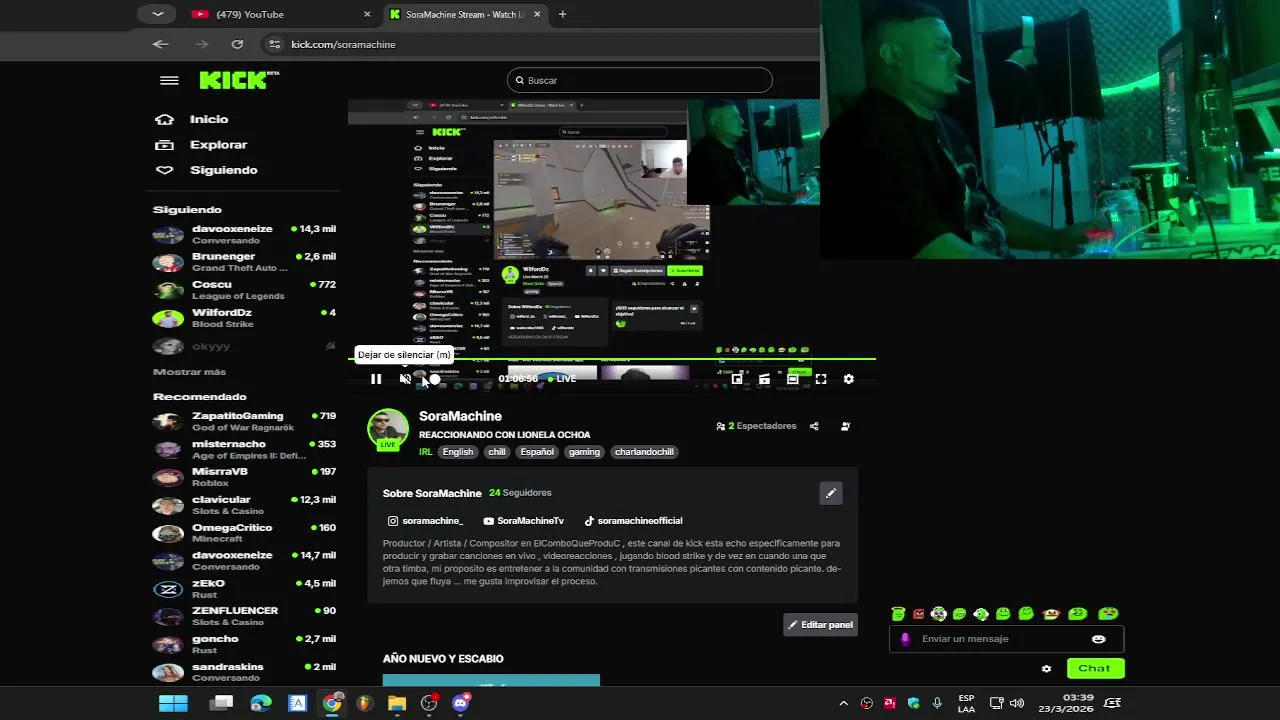
Task: Pause the SoraMachine stream video
Action: pos(376,379)
